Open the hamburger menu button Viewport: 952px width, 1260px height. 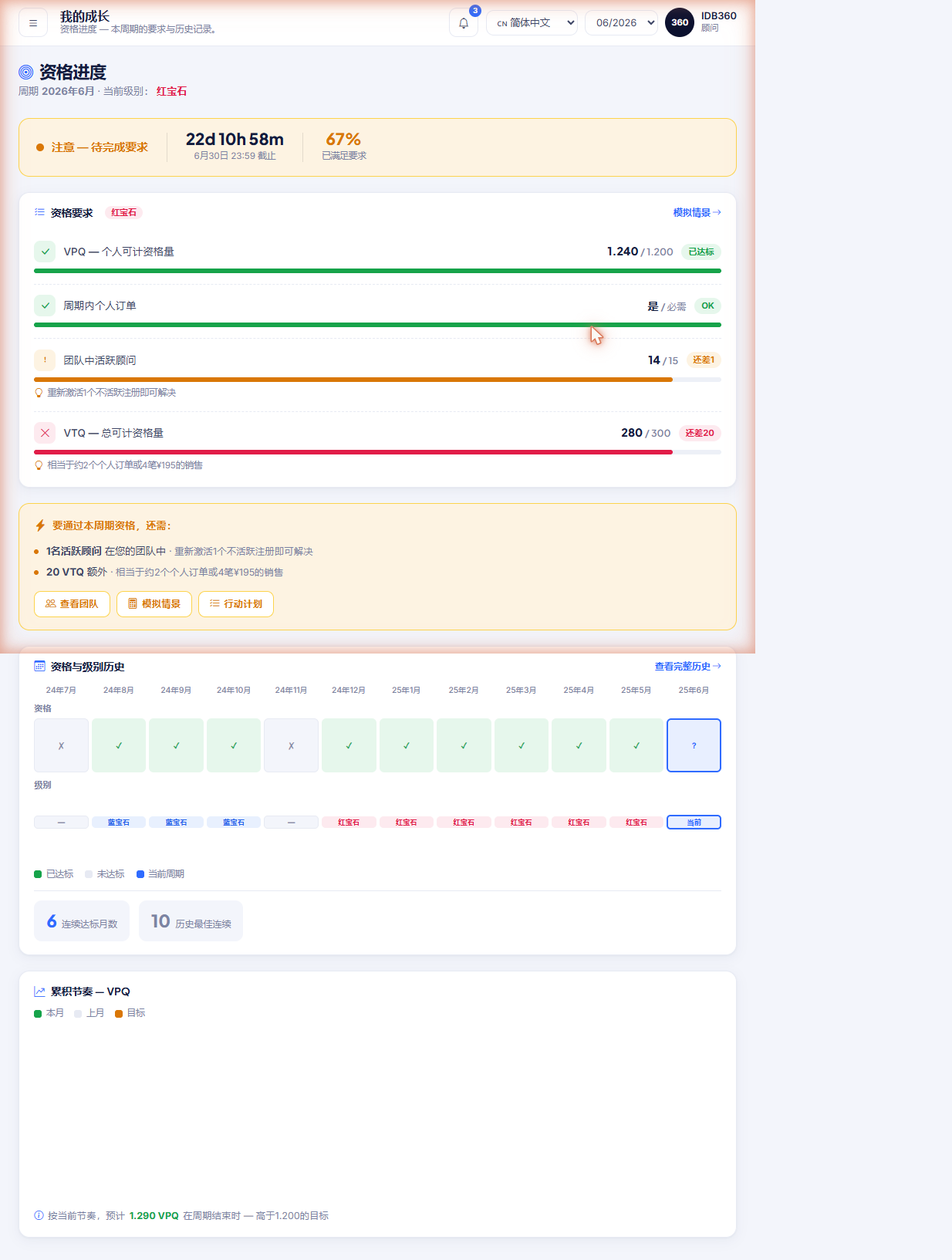[33, 23]
